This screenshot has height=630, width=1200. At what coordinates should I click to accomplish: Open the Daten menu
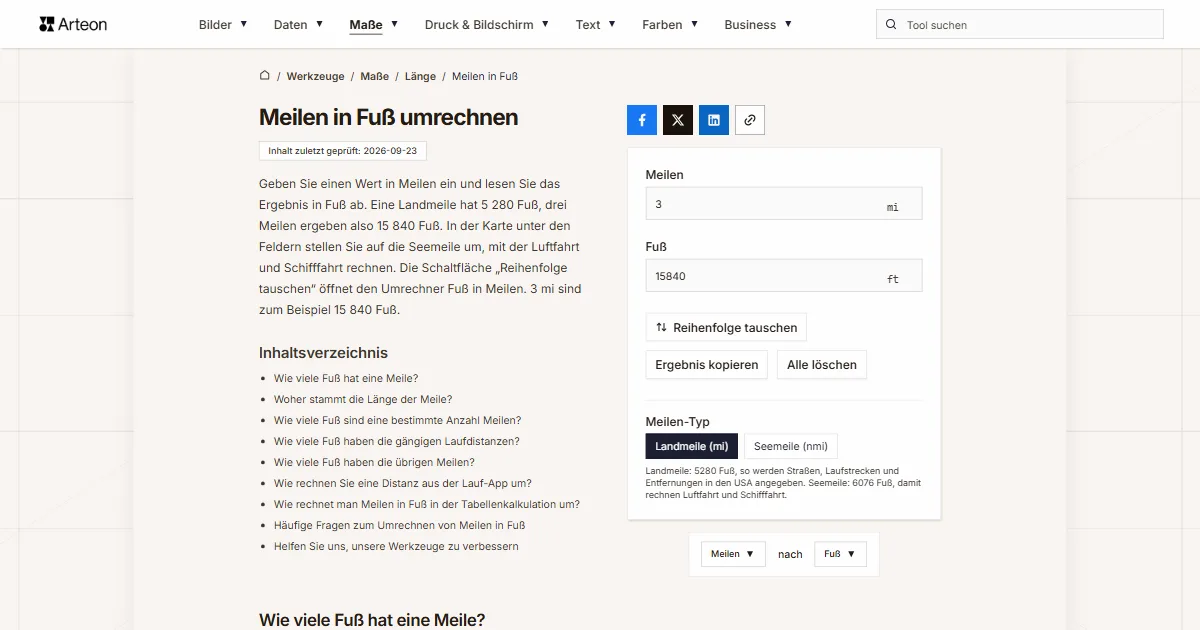pyautogui.click(x=298, y=25)
